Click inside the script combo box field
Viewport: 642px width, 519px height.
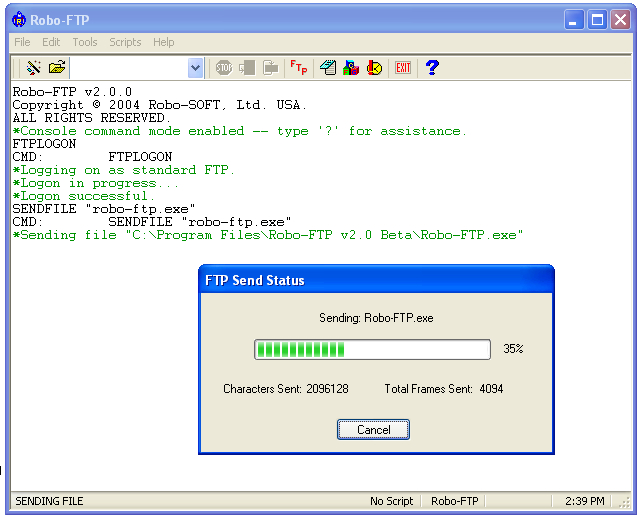tap(128, 68)
